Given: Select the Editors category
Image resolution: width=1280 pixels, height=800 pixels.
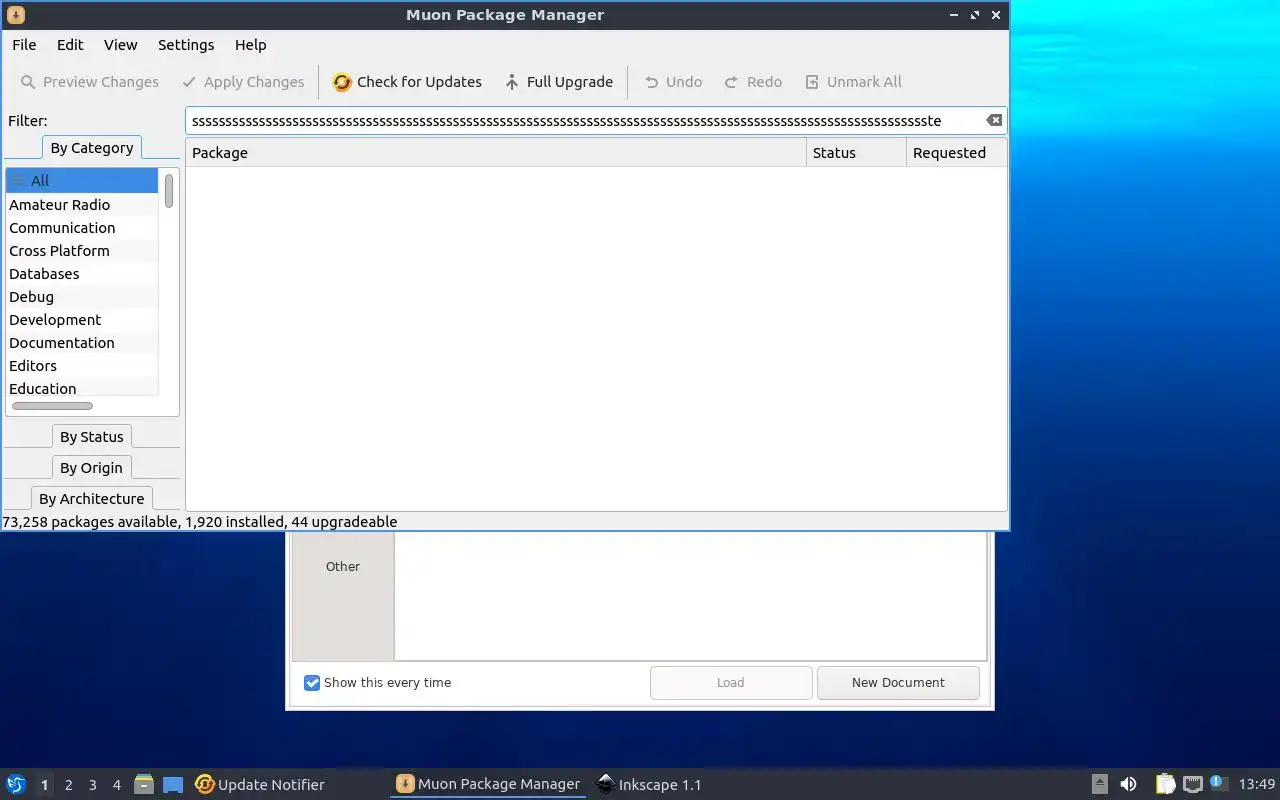Looking at the screenshot, I should (82, 366).
